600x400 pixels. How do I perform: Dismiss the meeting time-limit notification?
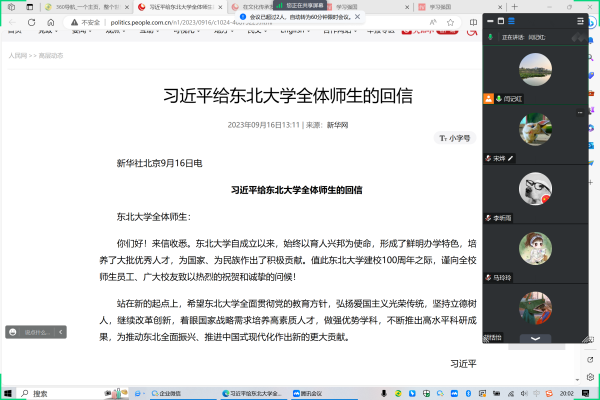tap(357, 17)
